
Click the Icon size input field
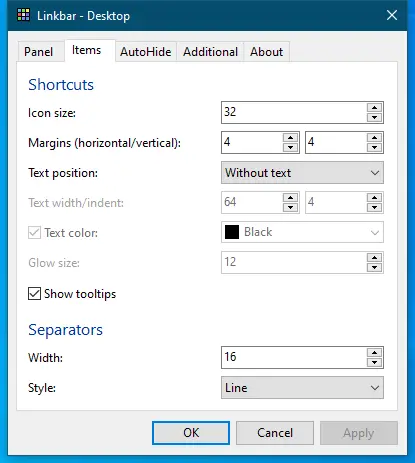(294, 112)
